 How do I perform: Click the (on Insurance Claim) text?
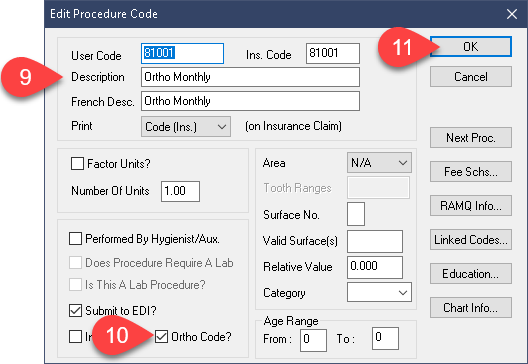coord(293,126)
